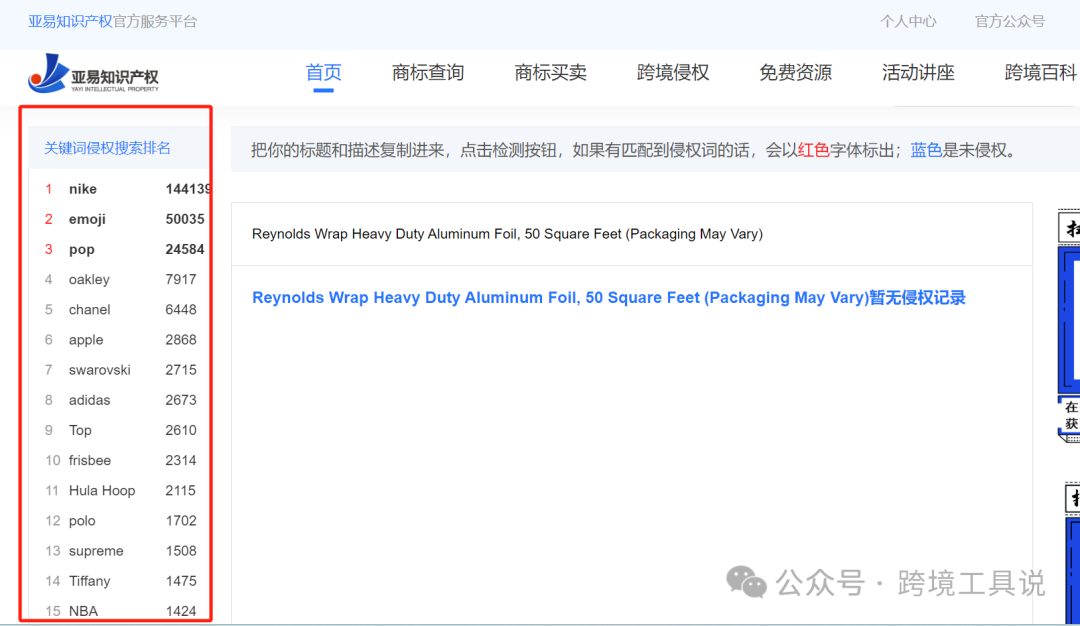Open 商标买卖 navigation item
Screen dimensions: 1080x626
(550, 72)
